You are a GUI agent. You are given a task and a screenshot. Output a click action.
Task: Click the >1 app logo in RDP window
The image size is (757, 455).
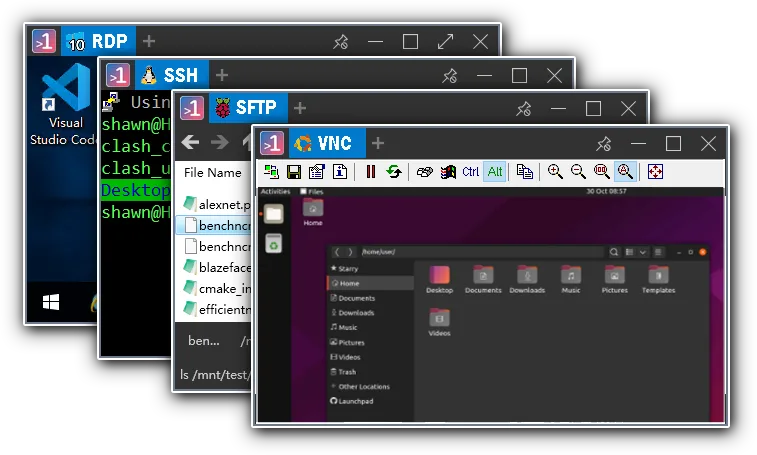coord(44,41)
